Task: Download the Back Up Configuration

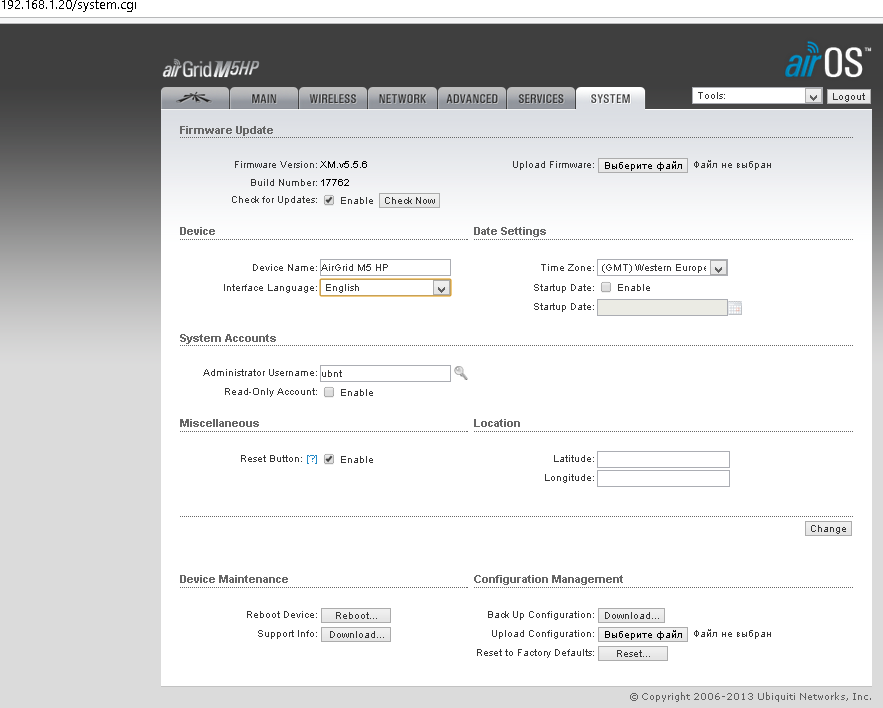Action: point(631,616)
